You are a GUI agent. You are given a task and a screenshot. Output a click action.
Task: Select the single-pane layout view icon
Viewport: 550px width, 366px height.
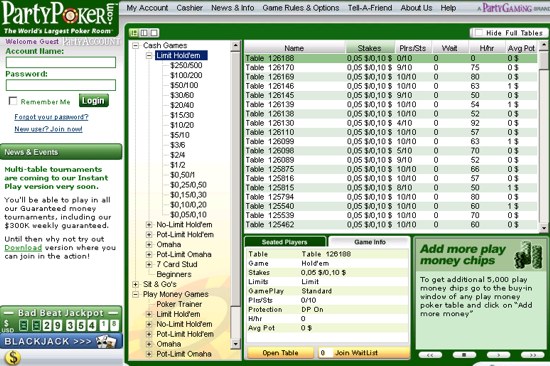pos(154,33)
